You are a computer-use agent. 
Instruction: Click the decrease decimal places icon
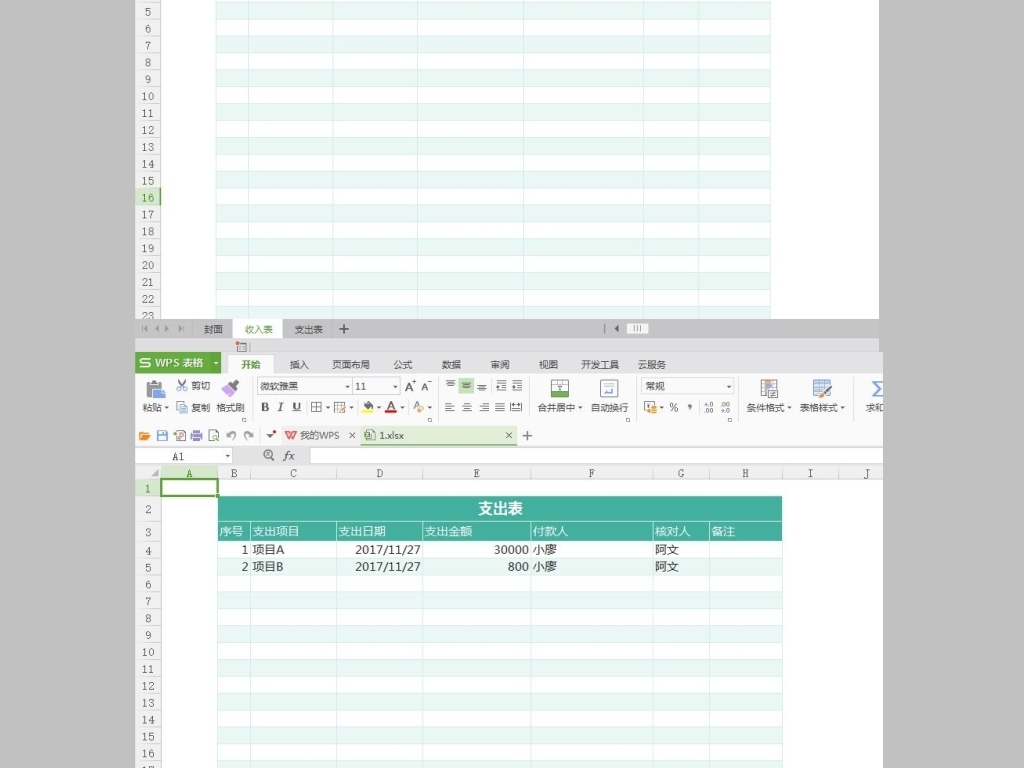726,408
